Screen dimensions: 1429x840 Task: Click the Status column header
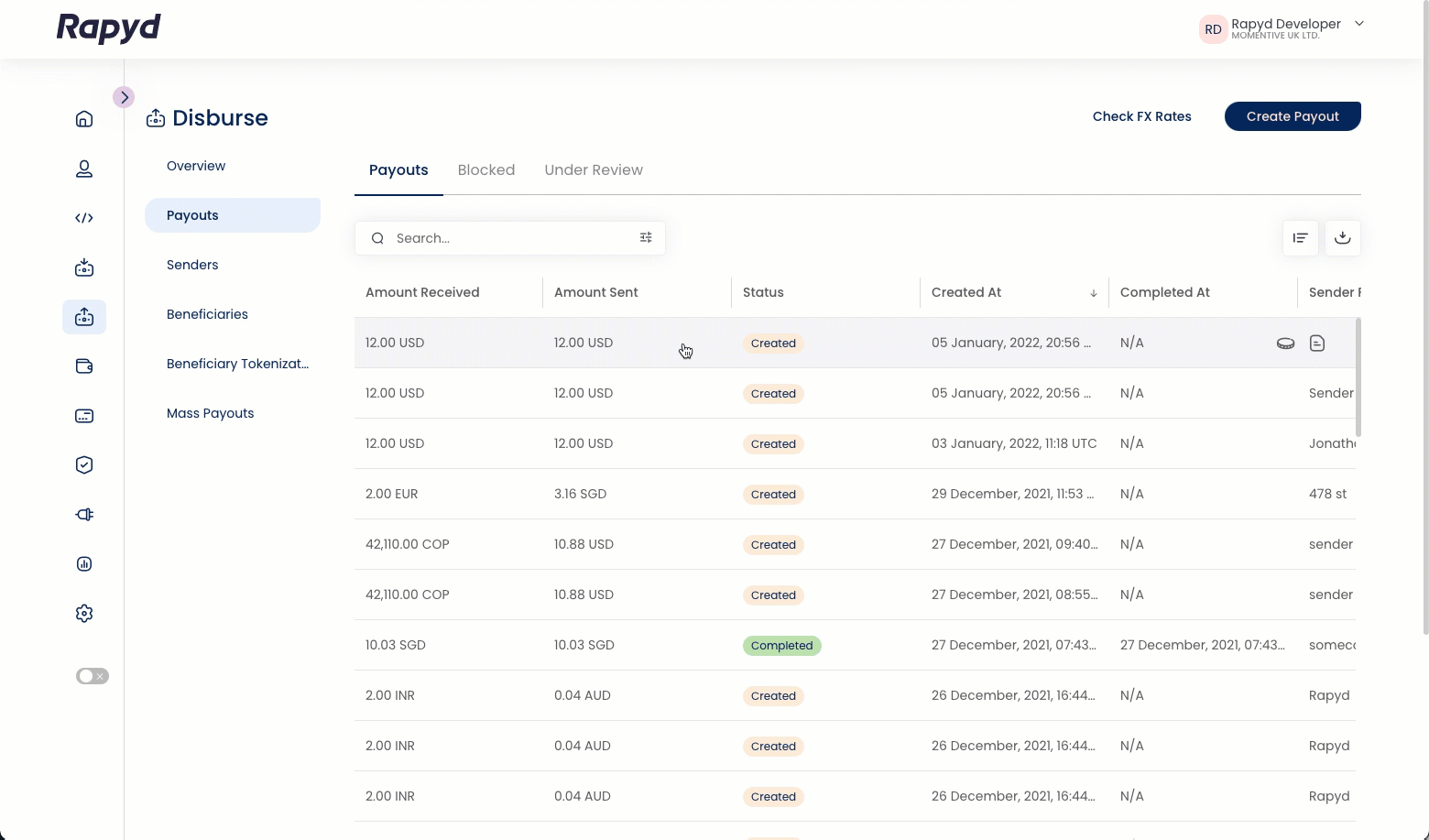[x=763, y=292]
